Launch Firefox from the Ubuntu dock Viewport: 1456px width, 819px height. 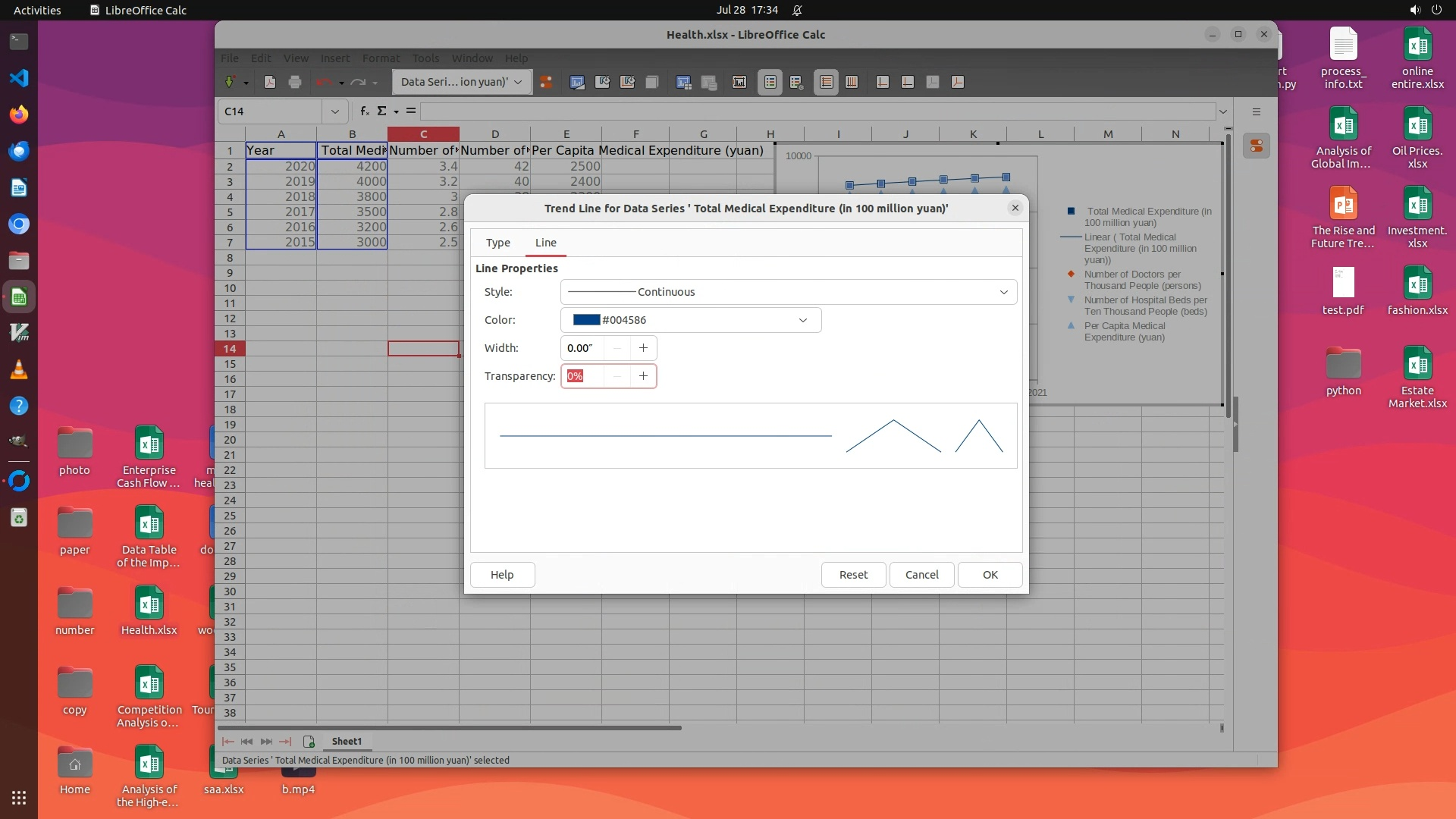(x=19, y=115)
